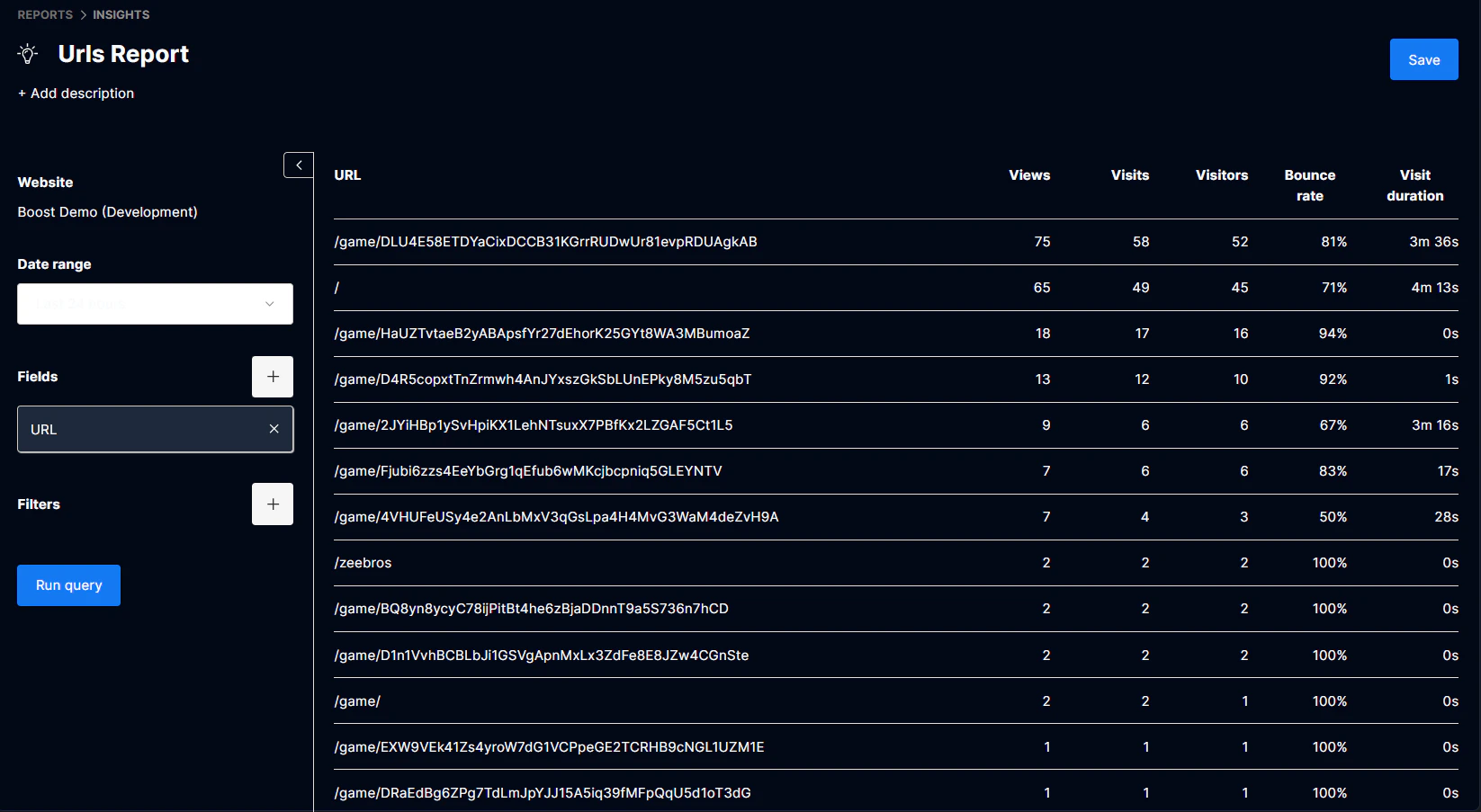Remove the URL field with the X icon
Viewport: 1481px width, 812px height.
274,429
